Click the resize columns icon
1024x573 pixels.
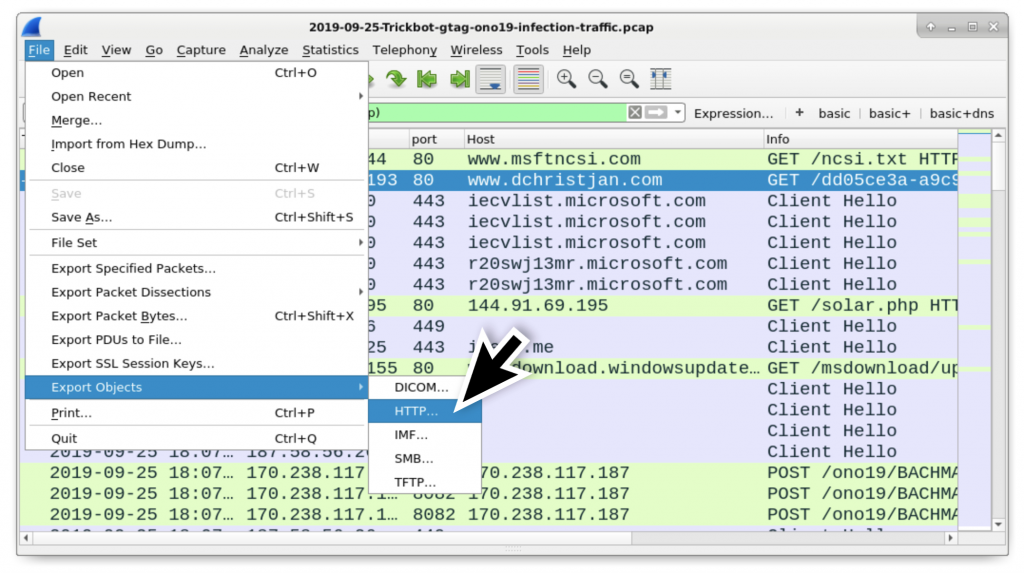[661, 79]
